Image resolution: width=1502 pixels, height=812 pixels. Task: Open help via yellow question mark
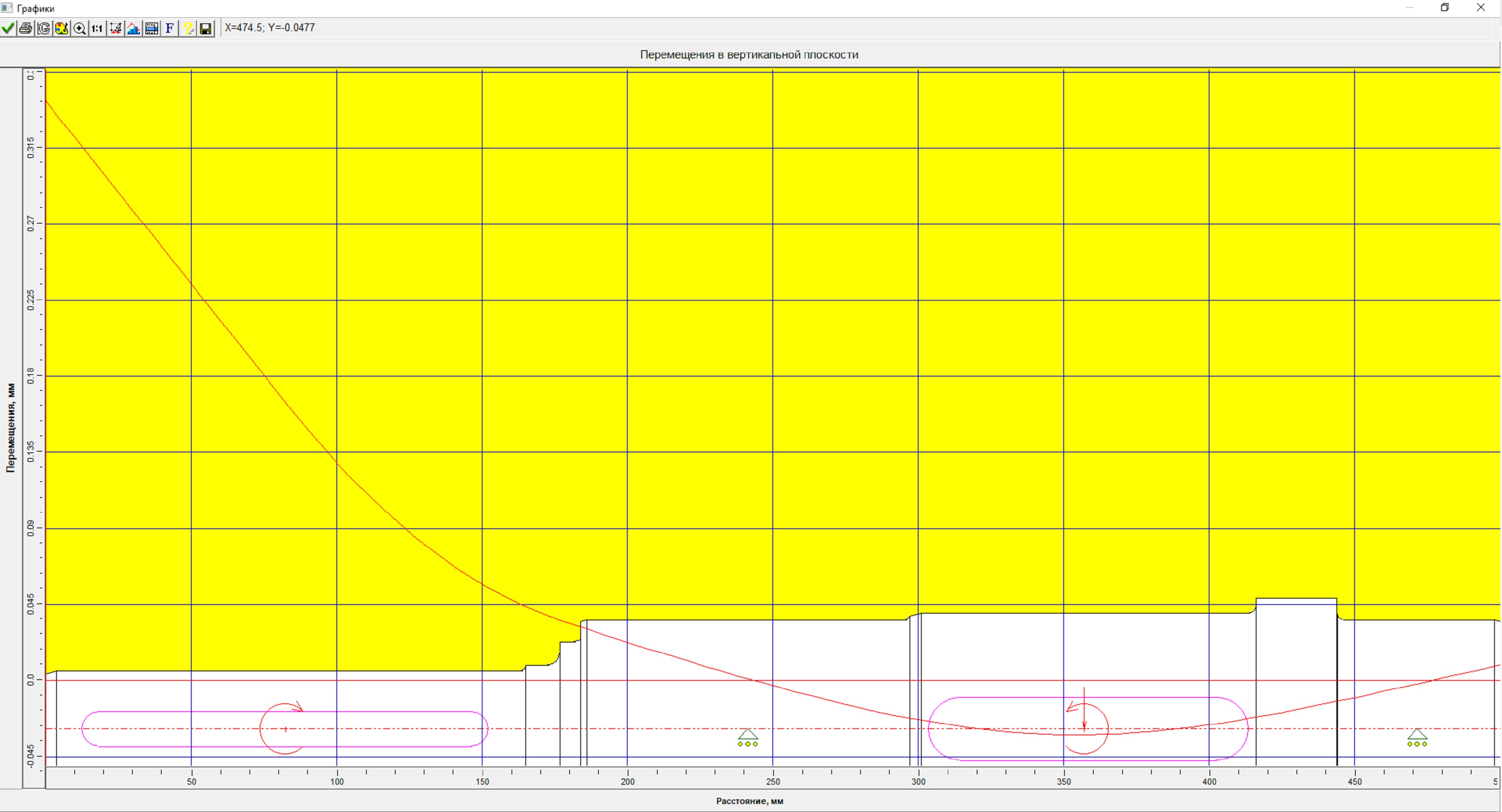click(x=188, y=28)
